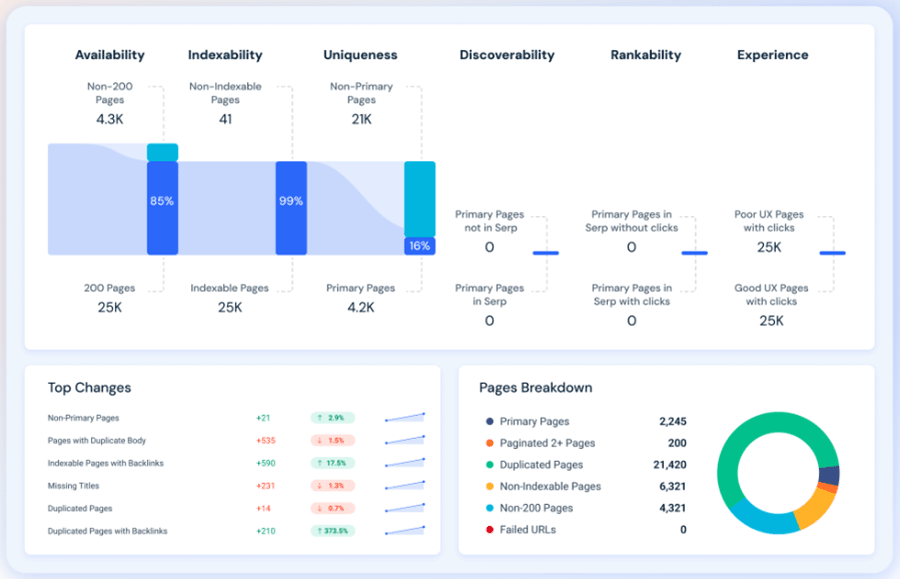Open Primary Pages in Serp label
Viewport: 900px width, 579px height.
pyautogui.click(x=490, y=294)
